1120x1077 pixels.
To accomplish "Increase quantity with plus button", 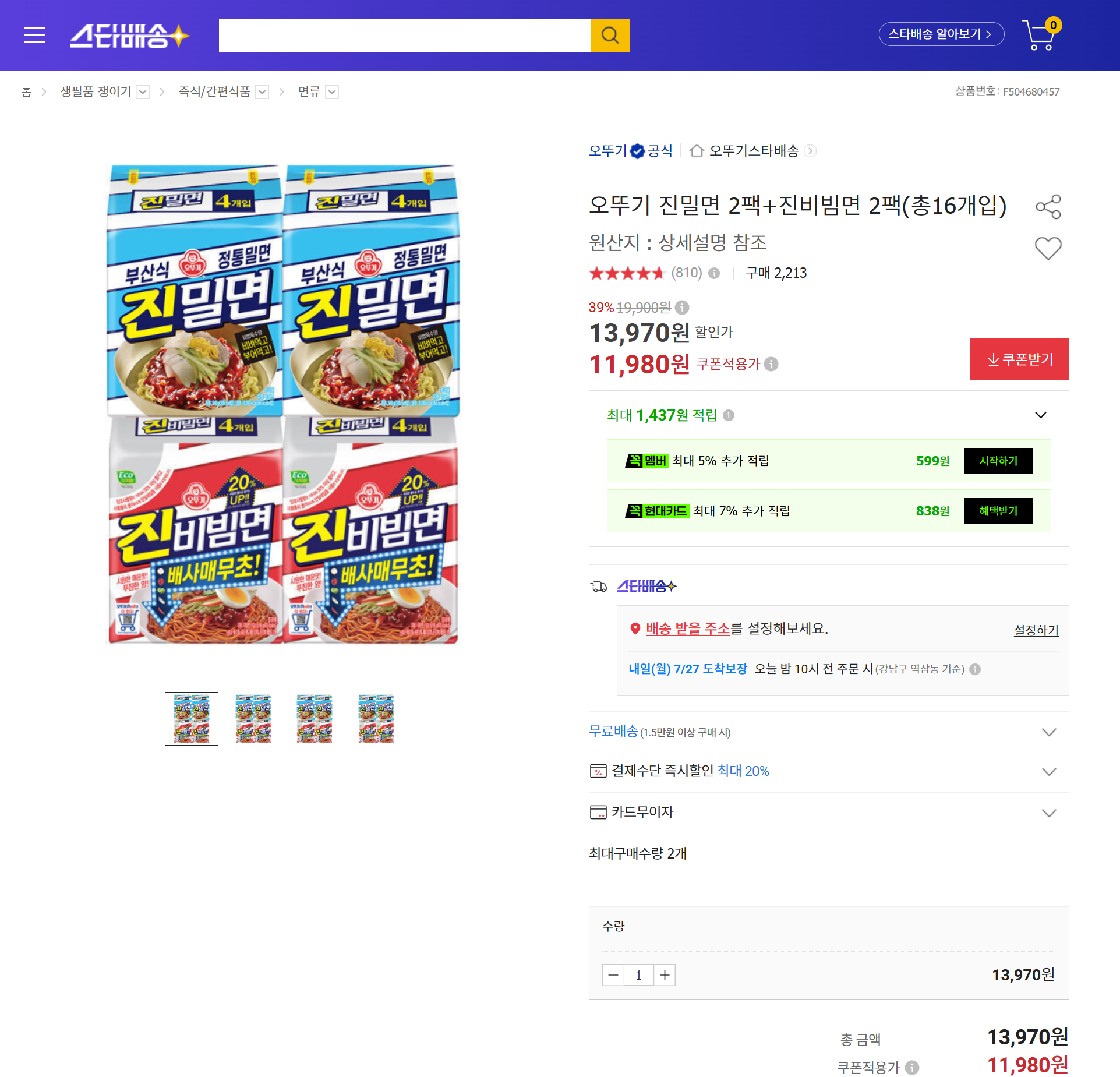I will (665, 975).
